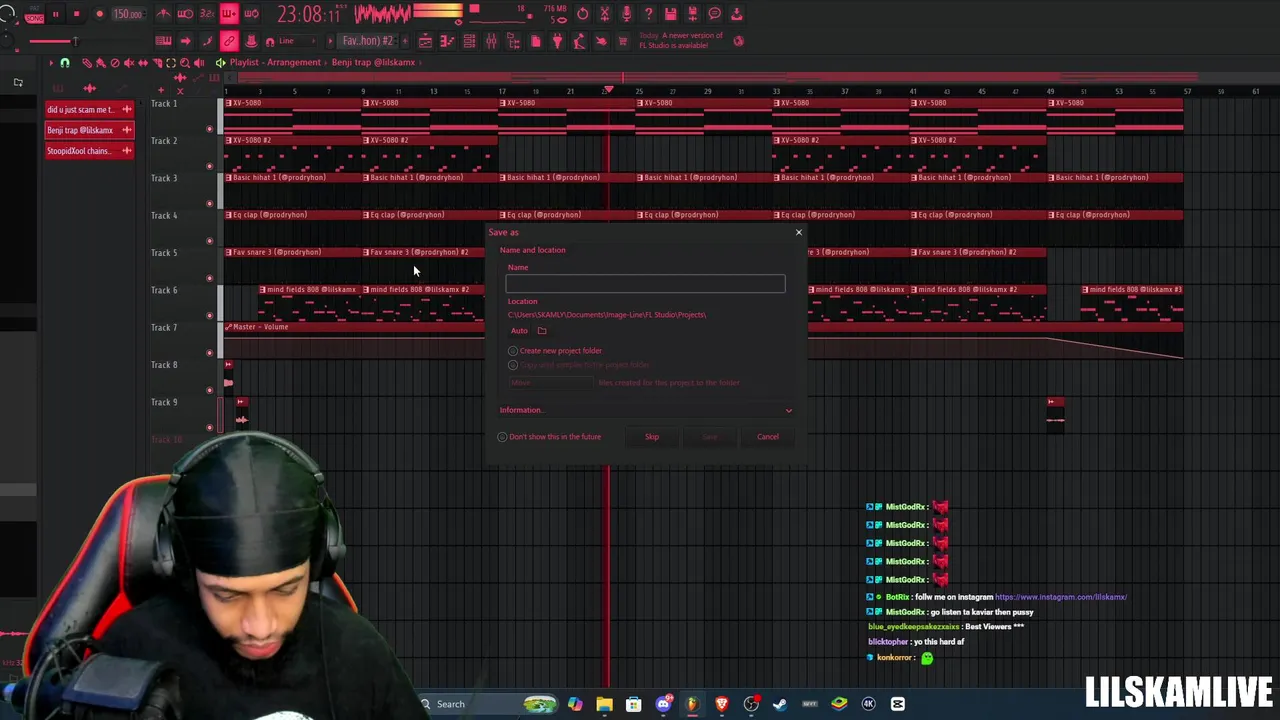Open the Piano roll view icon

[447, 41]
